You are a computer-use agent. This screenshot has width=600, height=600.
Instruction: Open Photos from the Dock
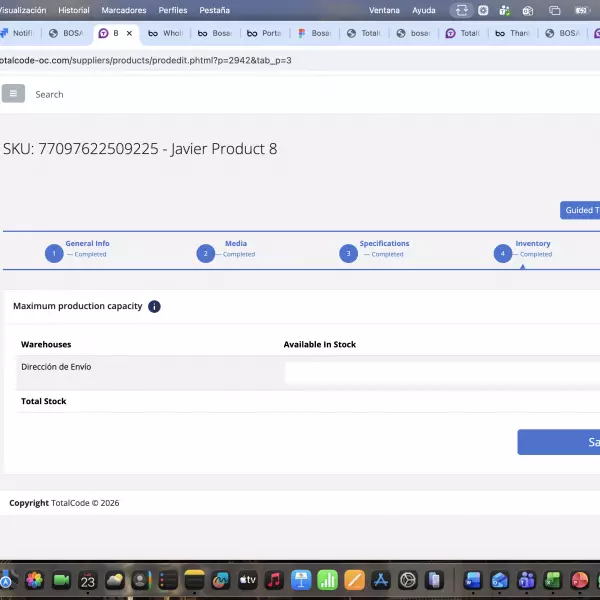click(x=34, y=580)
